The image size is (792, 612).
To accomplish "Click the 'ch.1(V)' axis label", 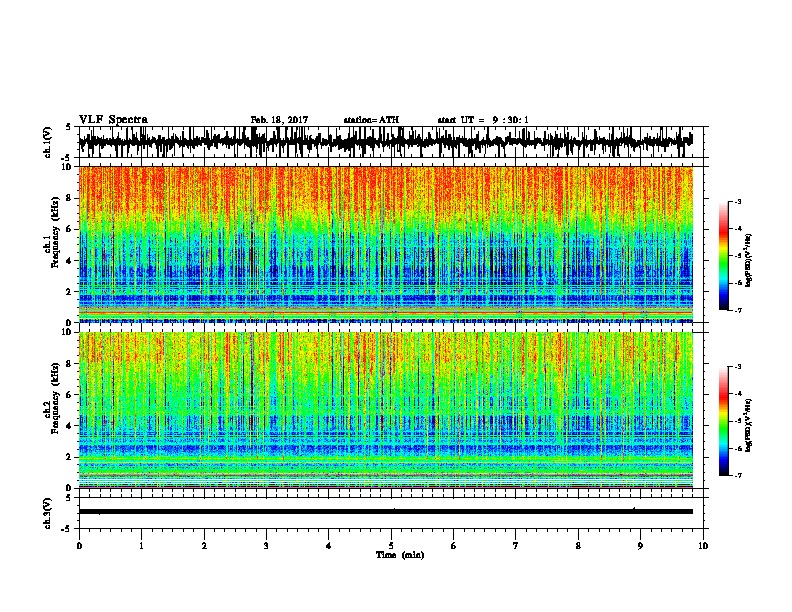I will 48,142.
